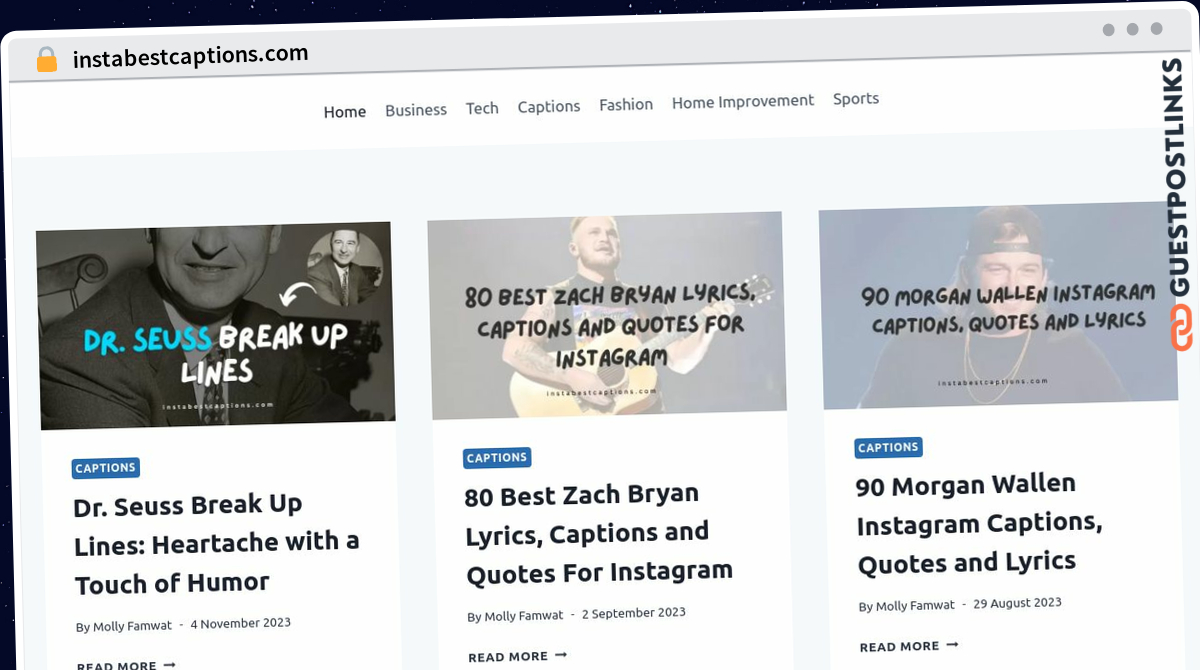Click Captions tag above Morgan Wallen article
1200x670 pixels.
coord(888,448)
